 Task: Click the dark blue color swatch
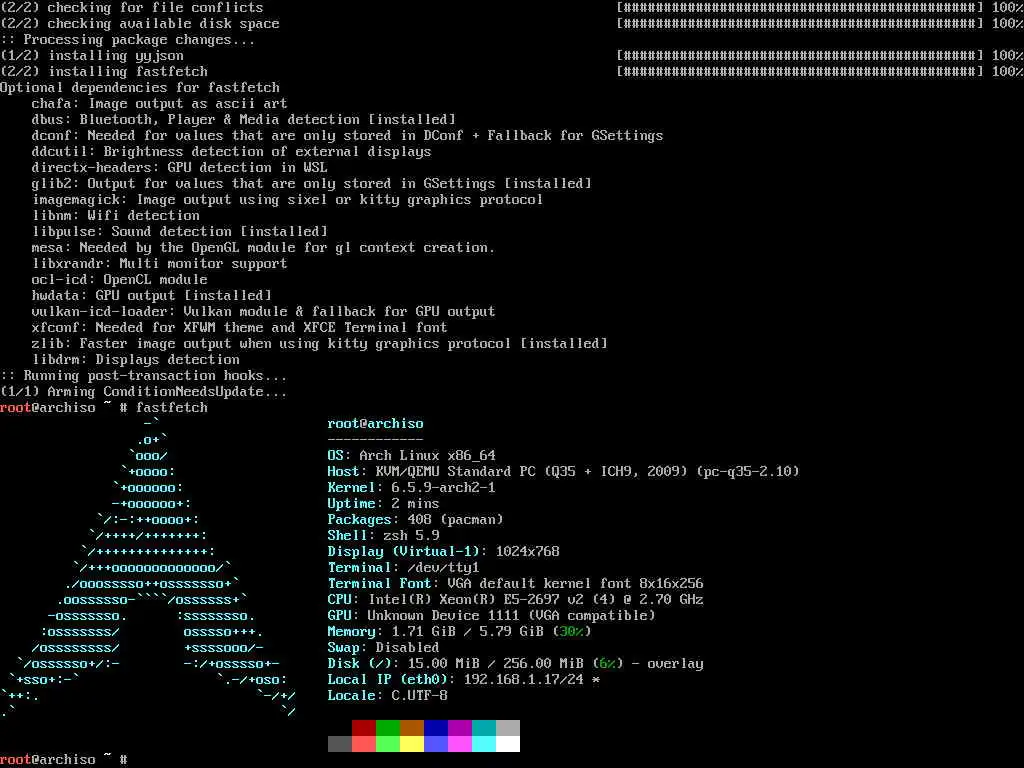click(436, 728)
